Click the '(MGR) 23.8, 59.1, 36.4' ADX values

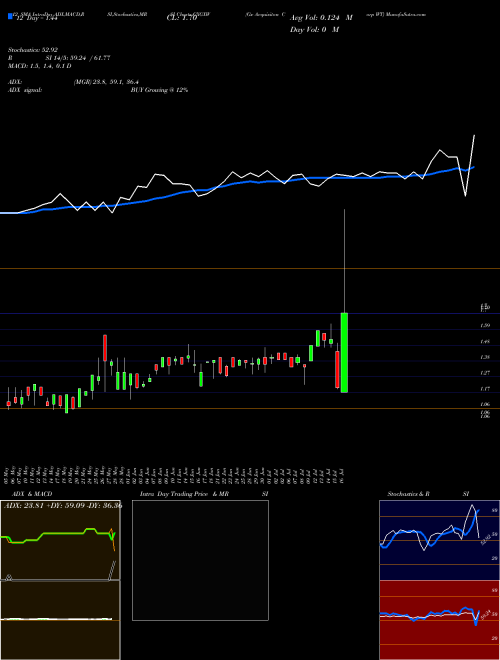[x=106, y=82]
